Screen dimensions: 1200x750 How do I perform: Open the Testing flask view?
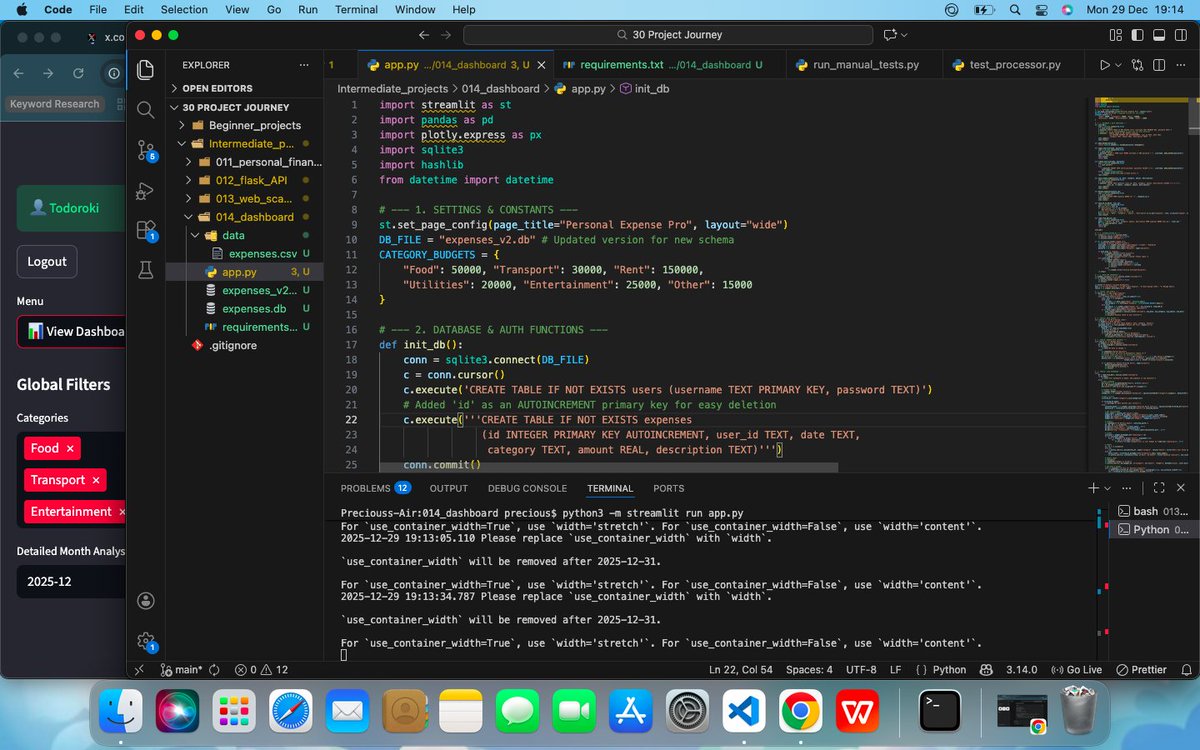(146, 269)
